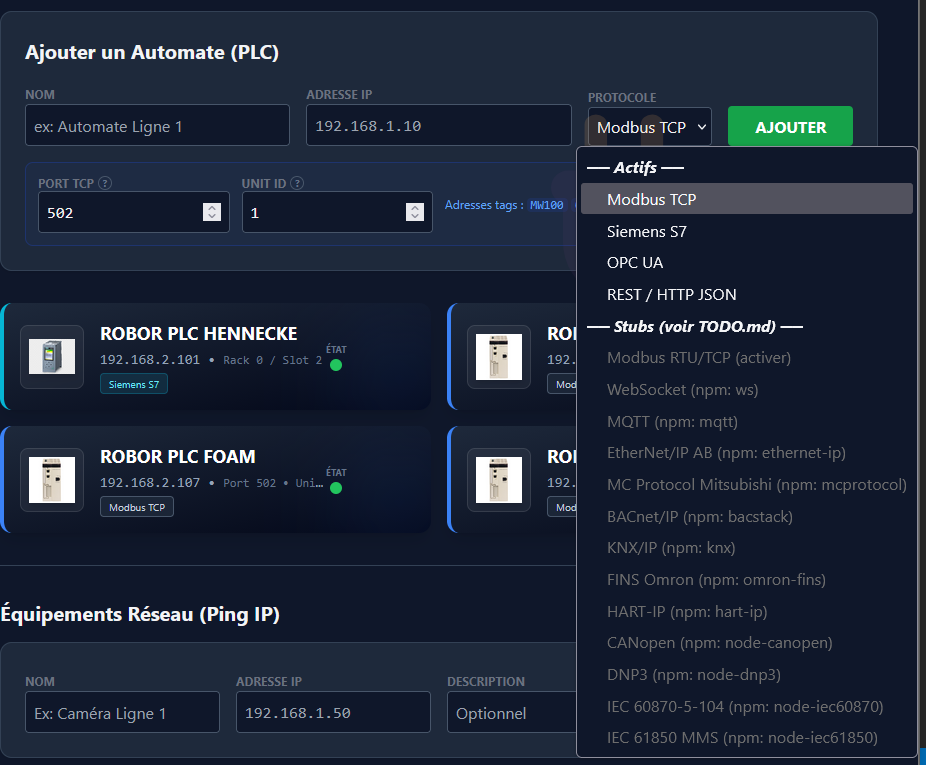Click the Actifs group header
Image resolution: width=926 pixels, height=765 pixels.
[x=635, y=168]
